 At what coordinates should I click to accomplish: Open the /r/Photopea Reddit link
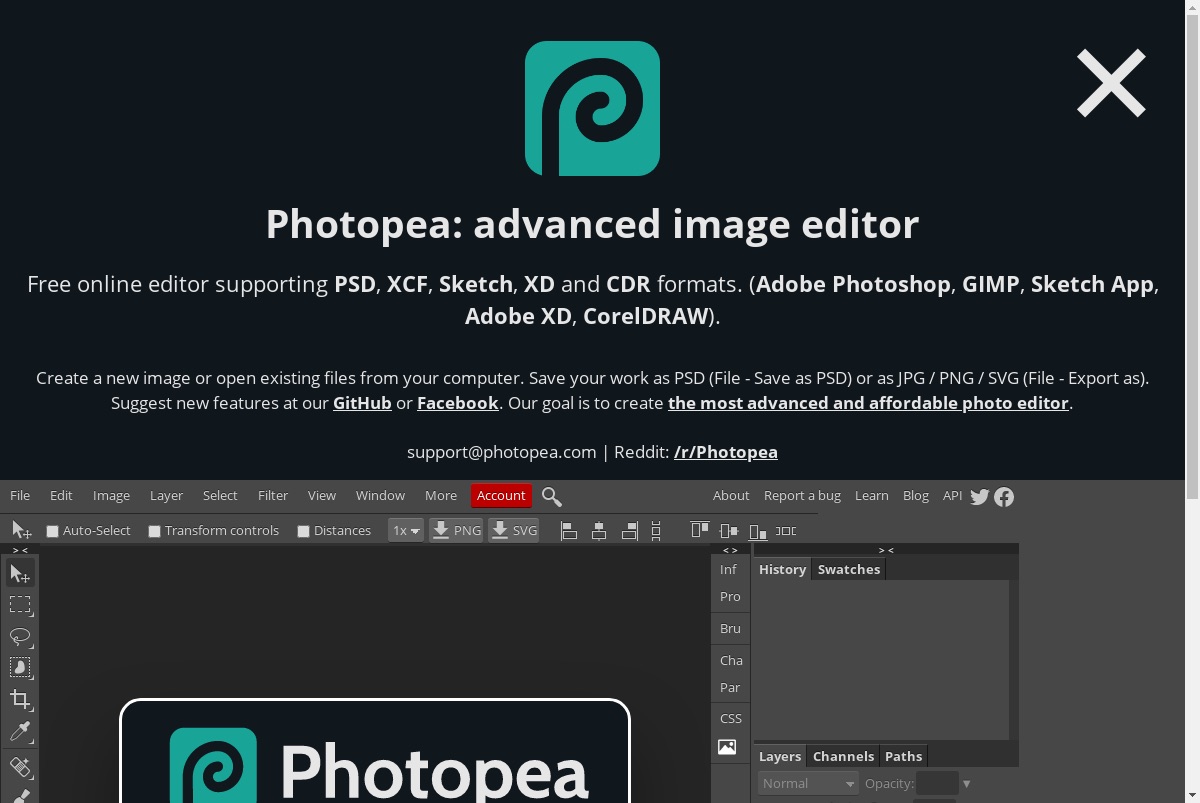tap(726, 452)
